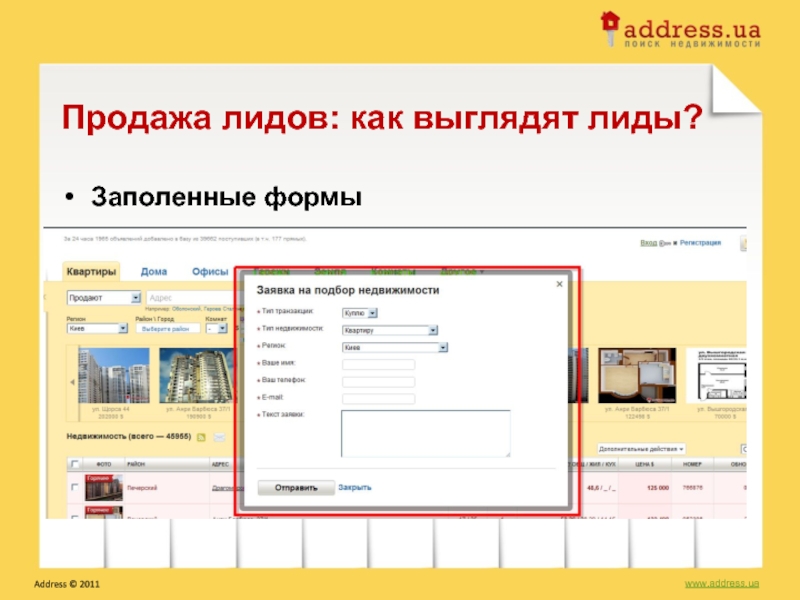The height and width of the screenshot is (600, 800).
Task: Open the Тип транзакции dropdown Куплю
Action: click(360, 313)
